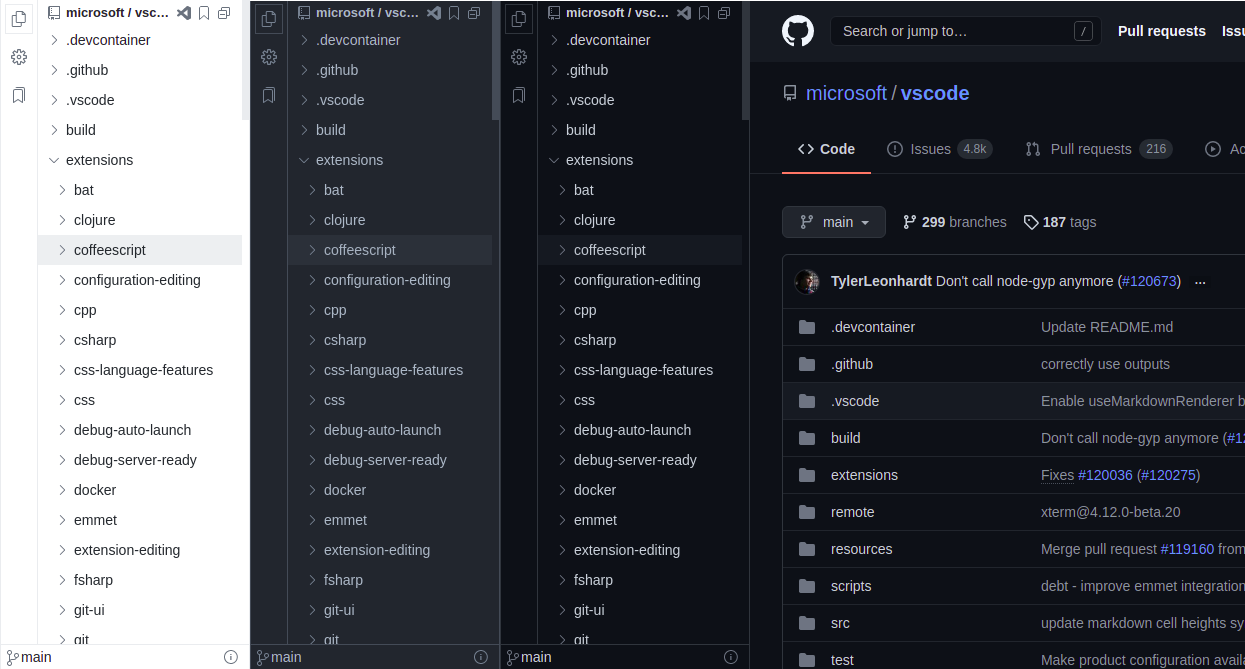The height and width of the screenshot is (669, 1245).
Task: View the 187 tags link
Action: [1060, 222]
